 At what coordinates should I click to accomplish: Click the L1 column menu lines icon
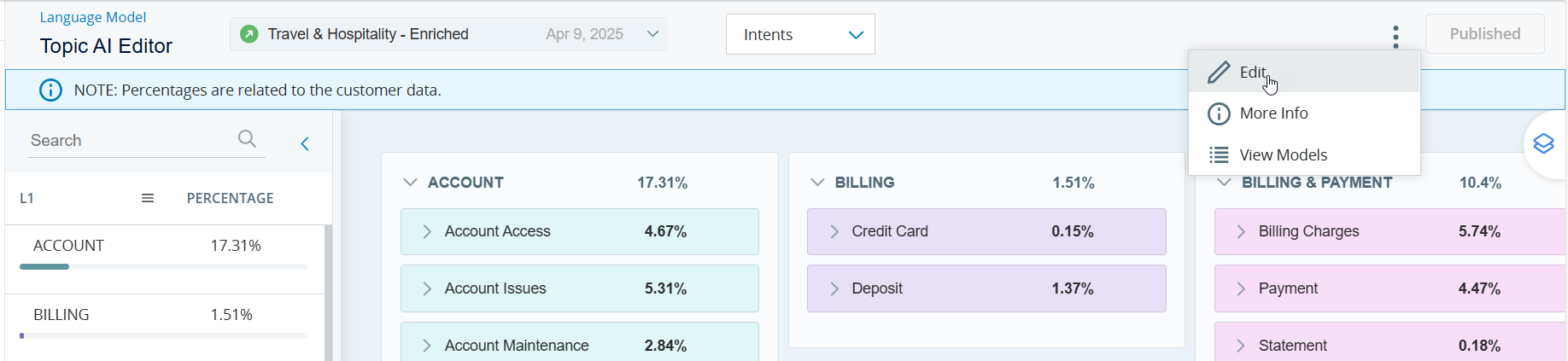click(148, 198)
